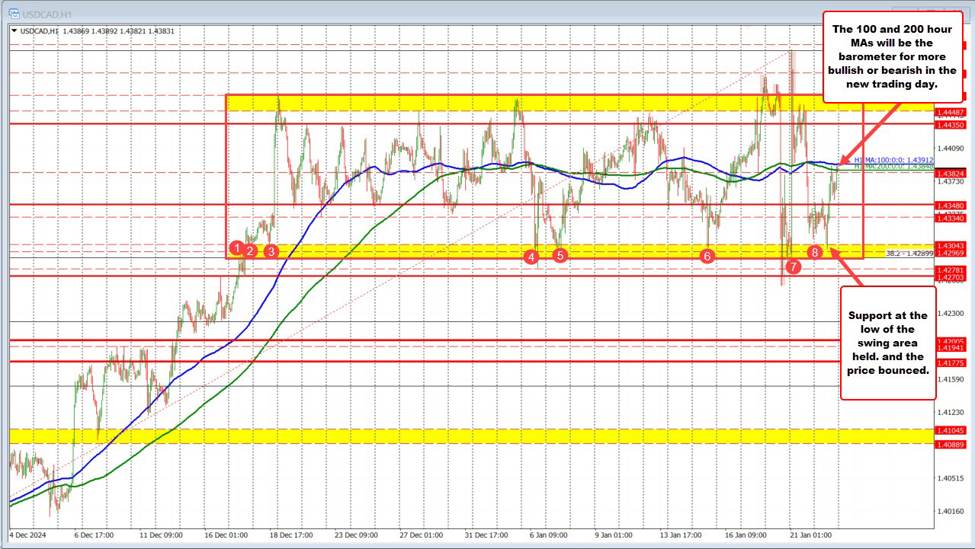Select the 1.43340 price label
975x549 pixels.
pyautogui.click(x=950, y=218)
